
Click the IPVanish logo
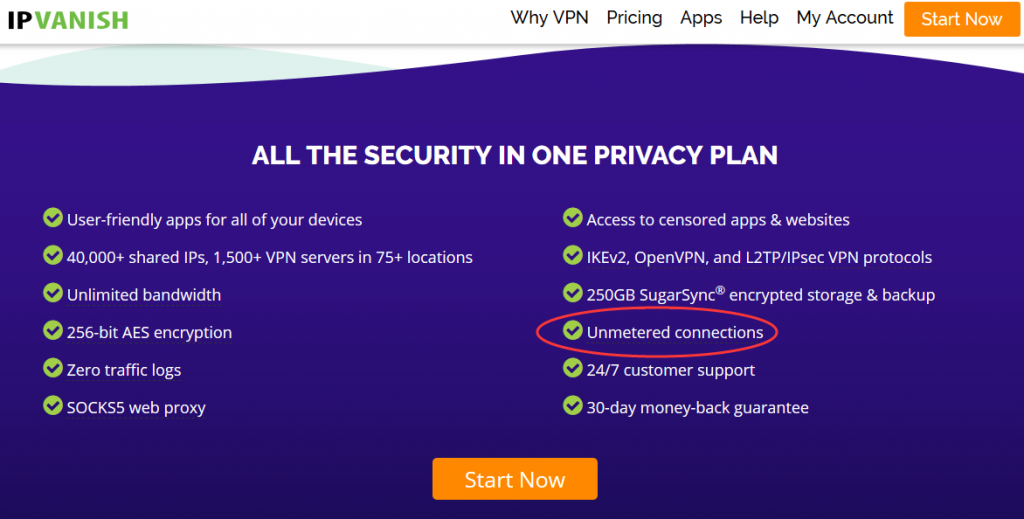(x=68, y=20)
